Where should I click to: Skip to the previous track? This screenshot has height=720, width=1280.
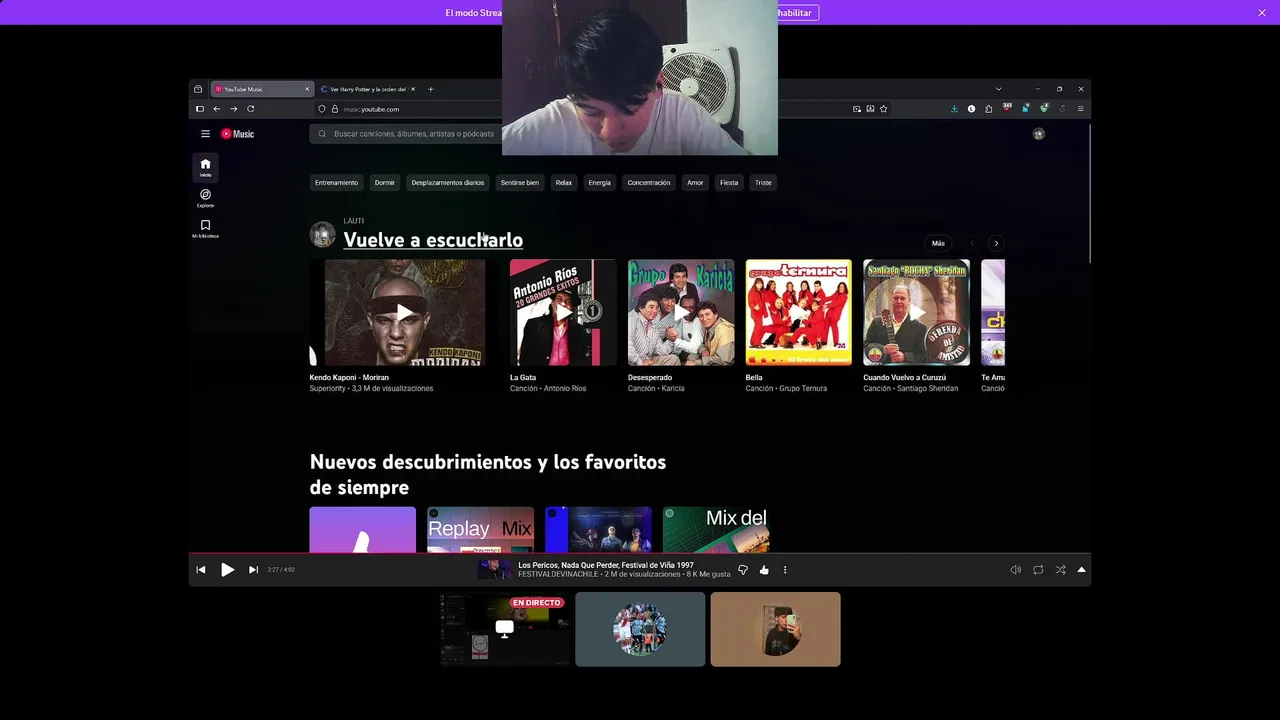pos(201,570)
